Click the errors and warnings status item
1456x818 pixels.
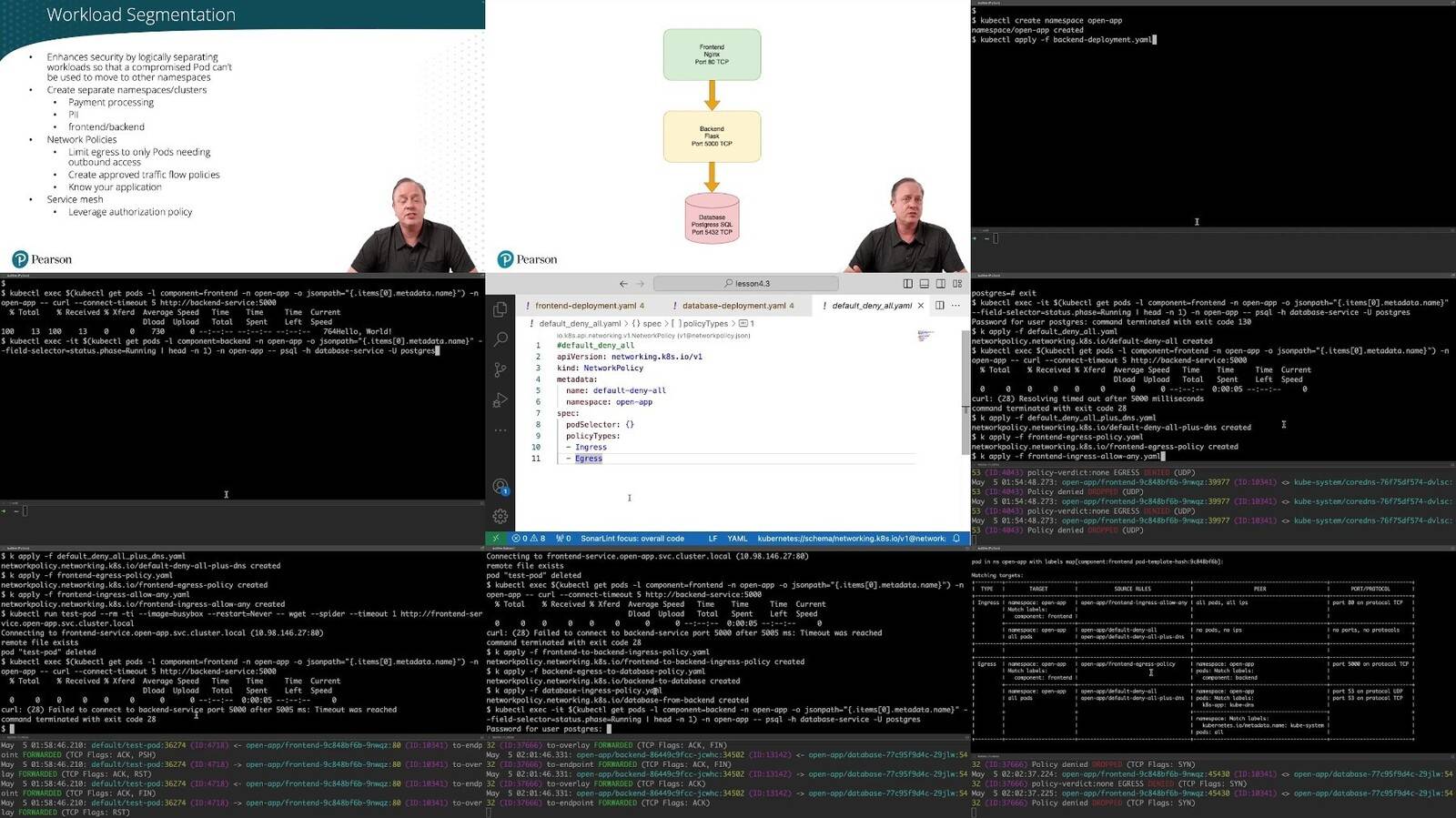click(x=529, y=539)
